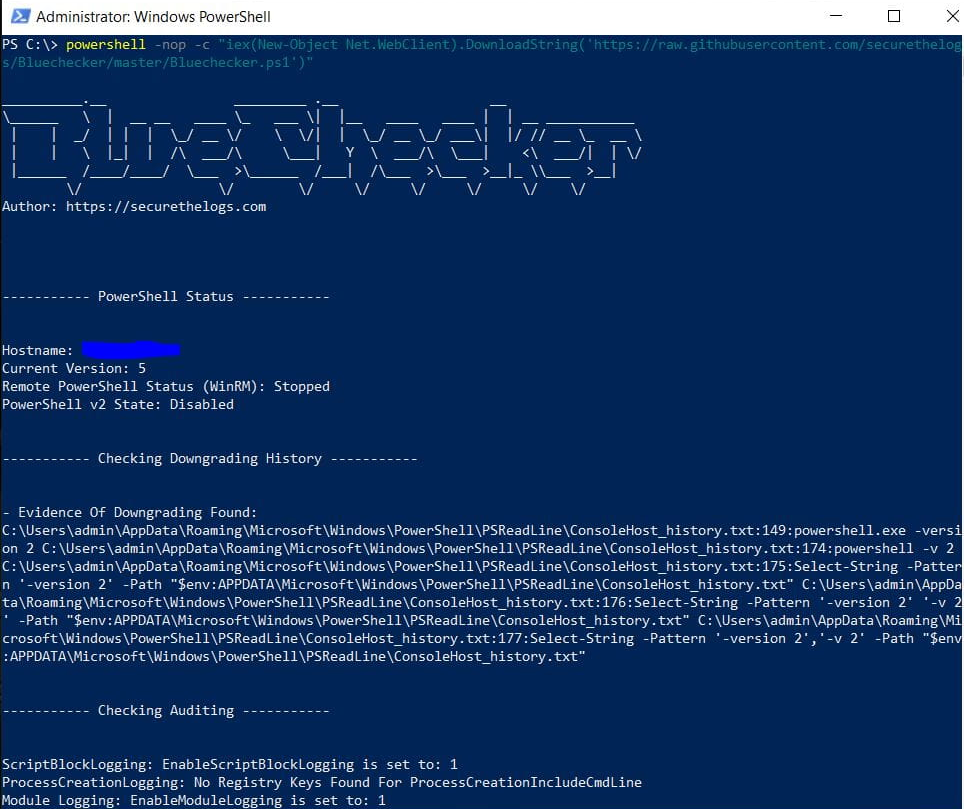
Task: Minimize the Windows PowerShell window
Action: coord(836,16)
